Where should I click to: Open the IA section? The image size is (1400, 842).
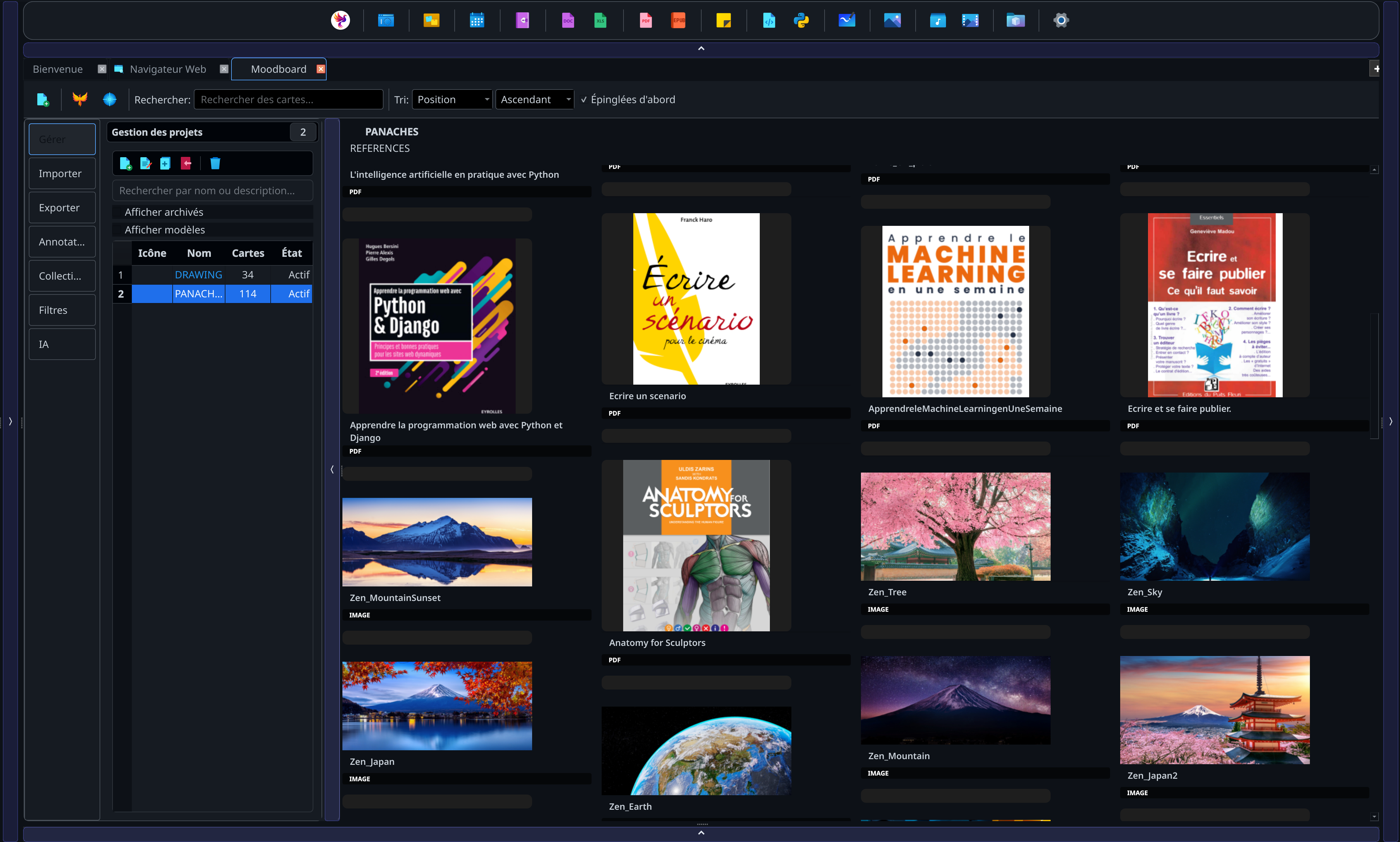click(62, 344)
